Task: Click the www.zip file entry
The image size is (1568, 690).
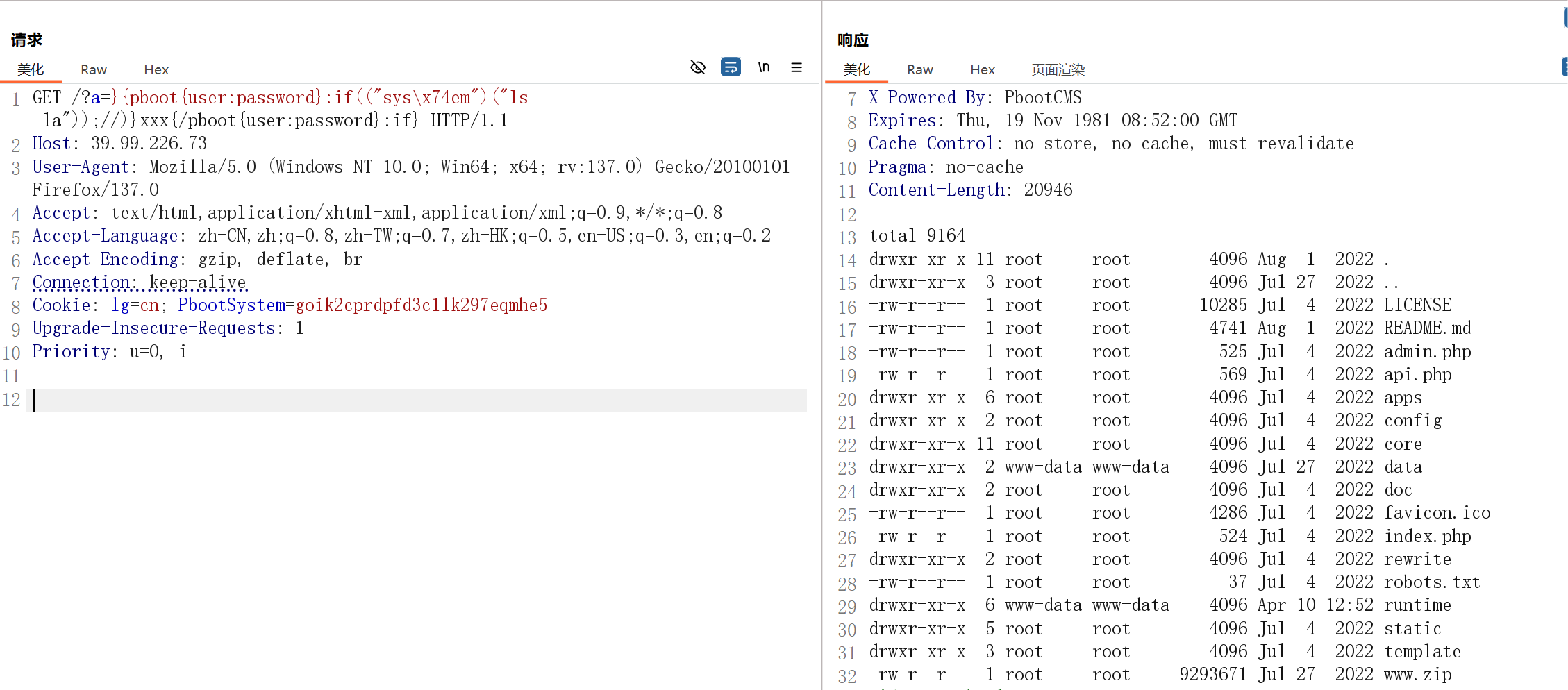Action: (1417, 675)
